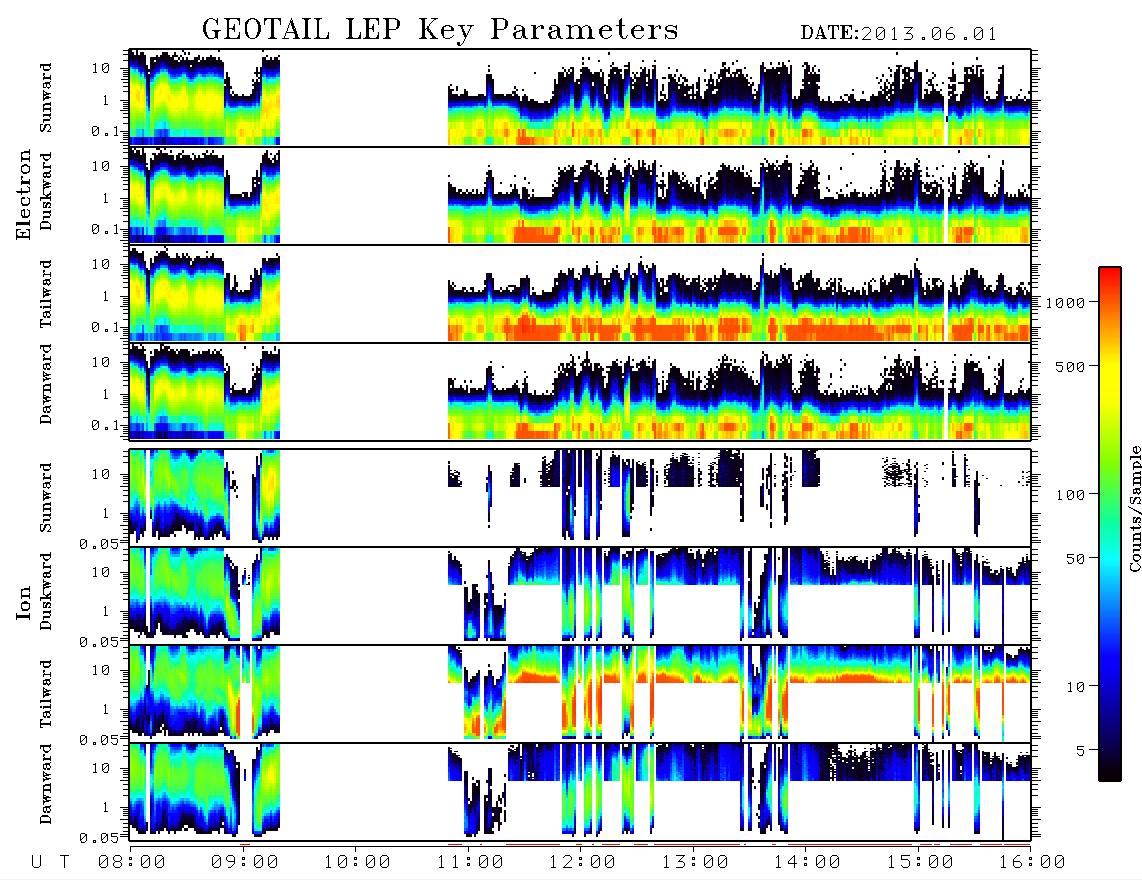The image size is (1142, 880).
Task: Click the 500 colorbar tick label
Action: [1070, 367]
